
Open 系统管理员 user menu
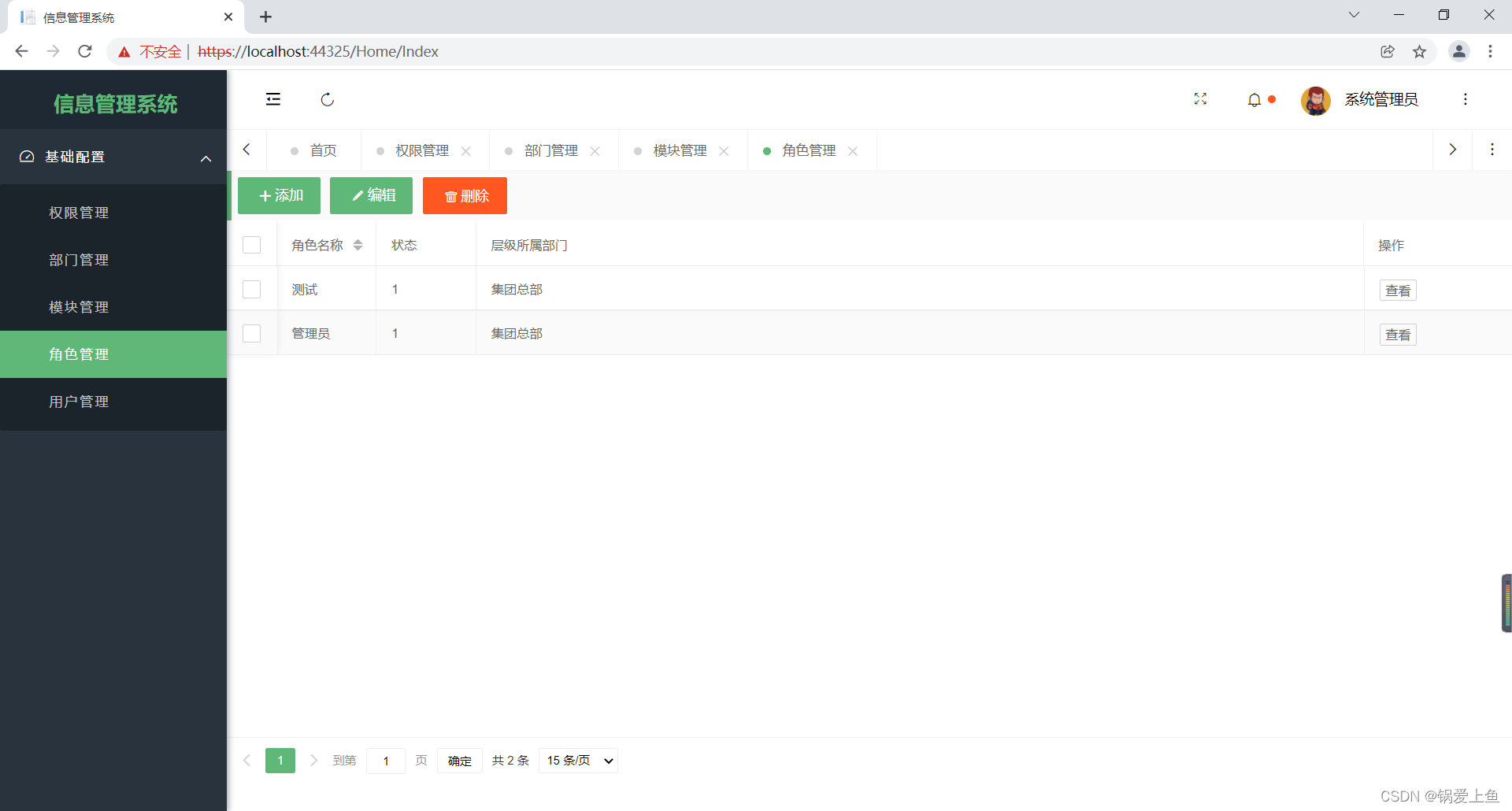(1381, 99)
